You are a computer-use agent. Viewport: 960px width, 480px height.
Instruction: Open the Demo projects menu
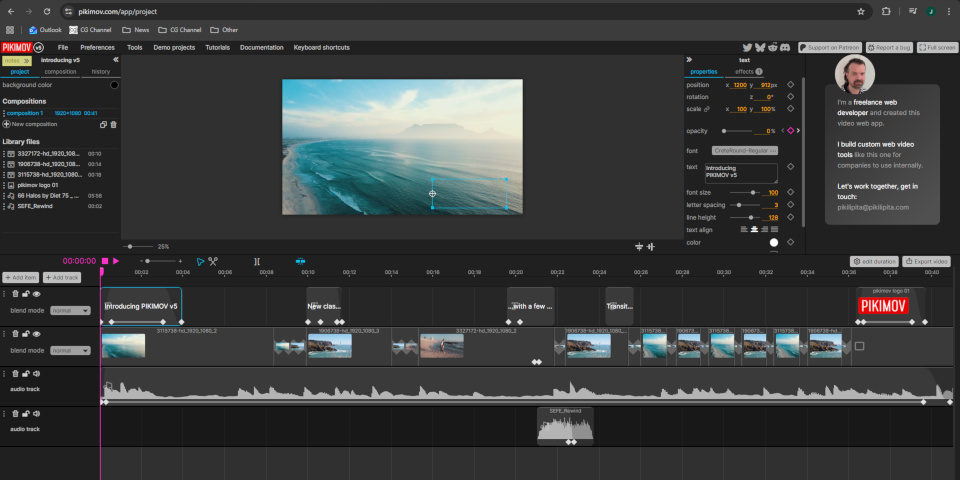pyautogui.click(x=174, y=47)
